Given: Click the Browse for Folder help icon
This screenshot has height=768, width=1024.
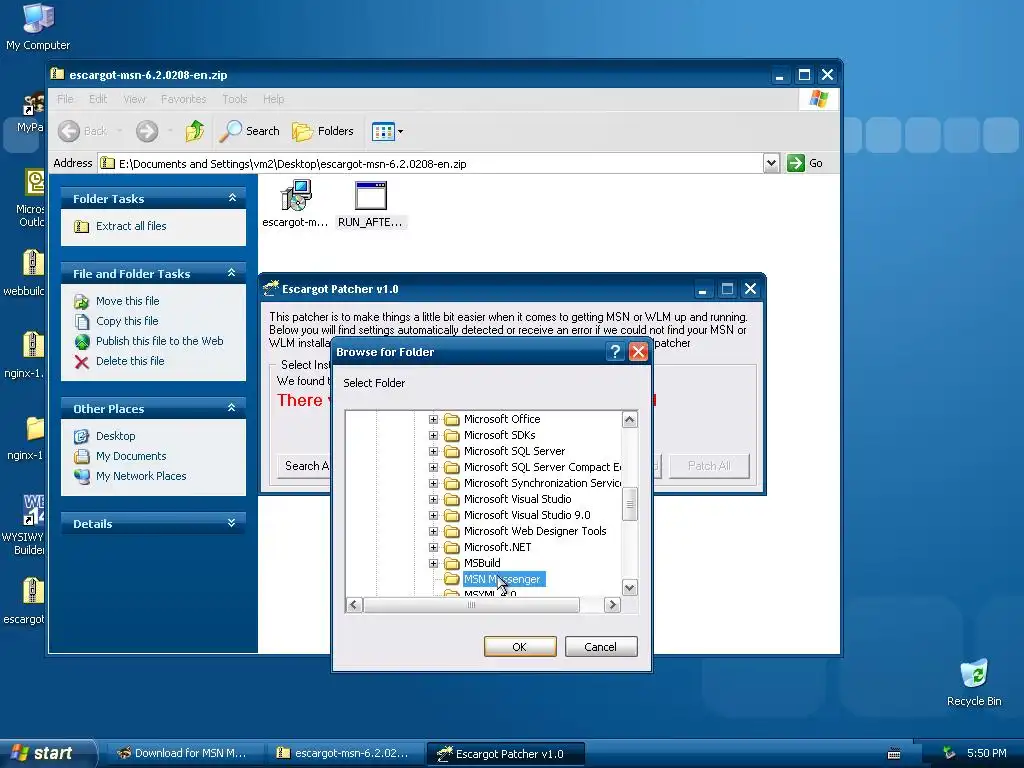Looking at the screenshot, I should (x=615, y=352).
